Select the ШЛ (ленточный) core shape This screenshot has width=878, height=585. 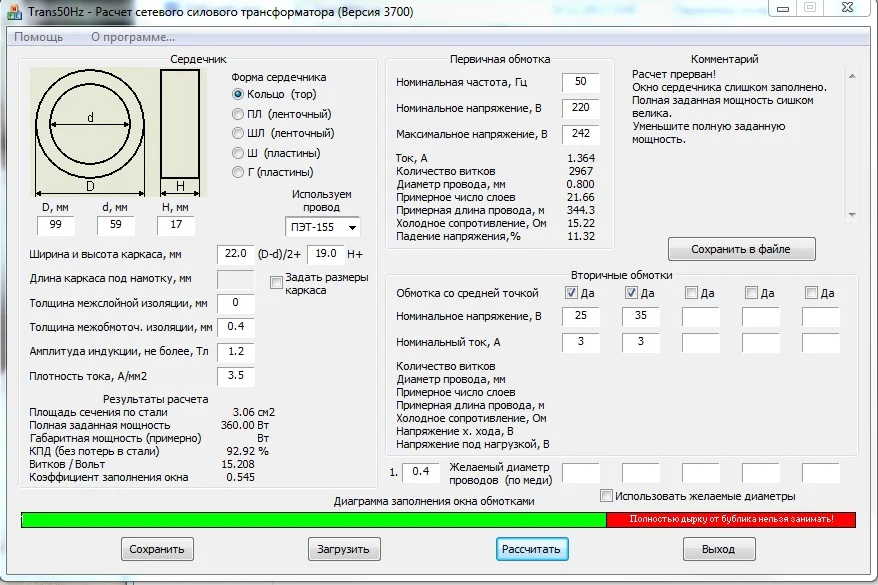pyautogui.click(x=237, y=133)
